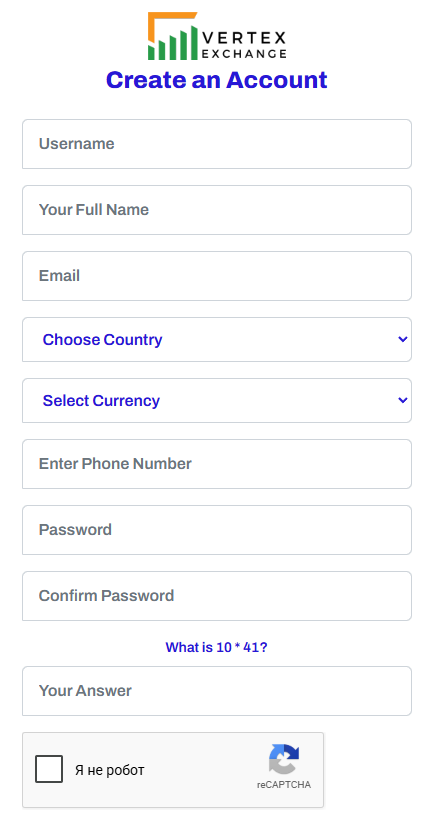Click the reCAPTCHA arrows logo icon
Viewport: 423px width, 826px height.
click(284, 759)
